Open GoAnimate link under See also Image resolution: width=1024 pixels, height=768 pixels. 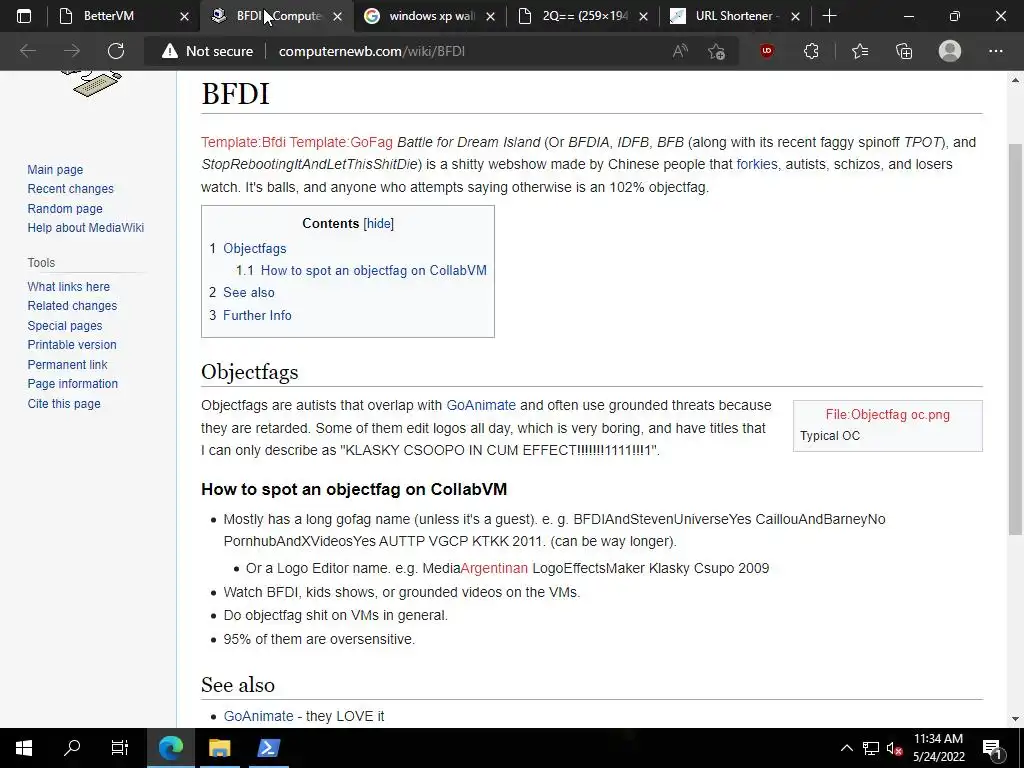pos(258,716)
